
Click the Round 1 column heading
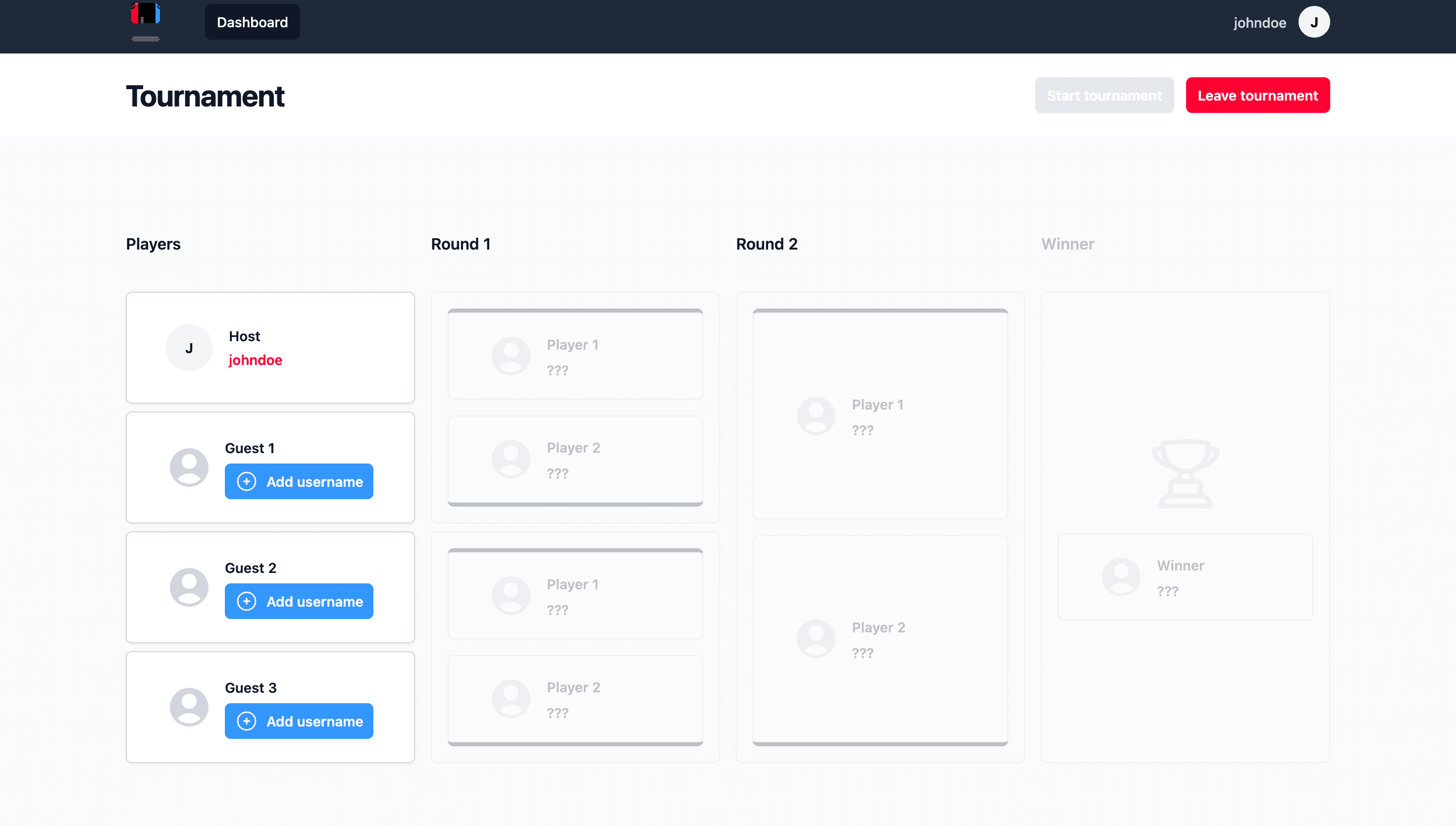click(x=461, y=244)
